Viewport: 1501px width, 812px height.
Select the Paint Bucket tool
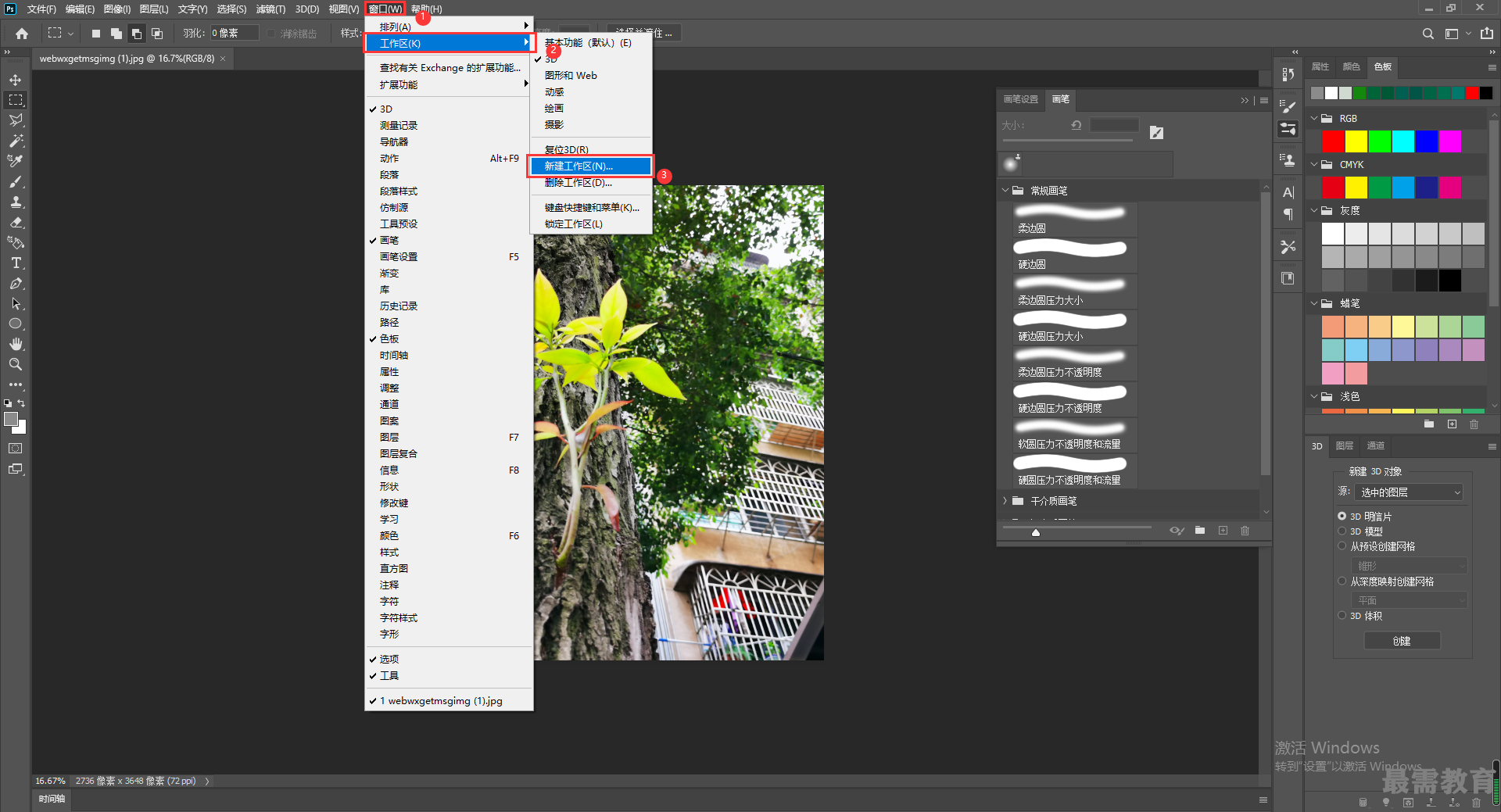point(16,242)
